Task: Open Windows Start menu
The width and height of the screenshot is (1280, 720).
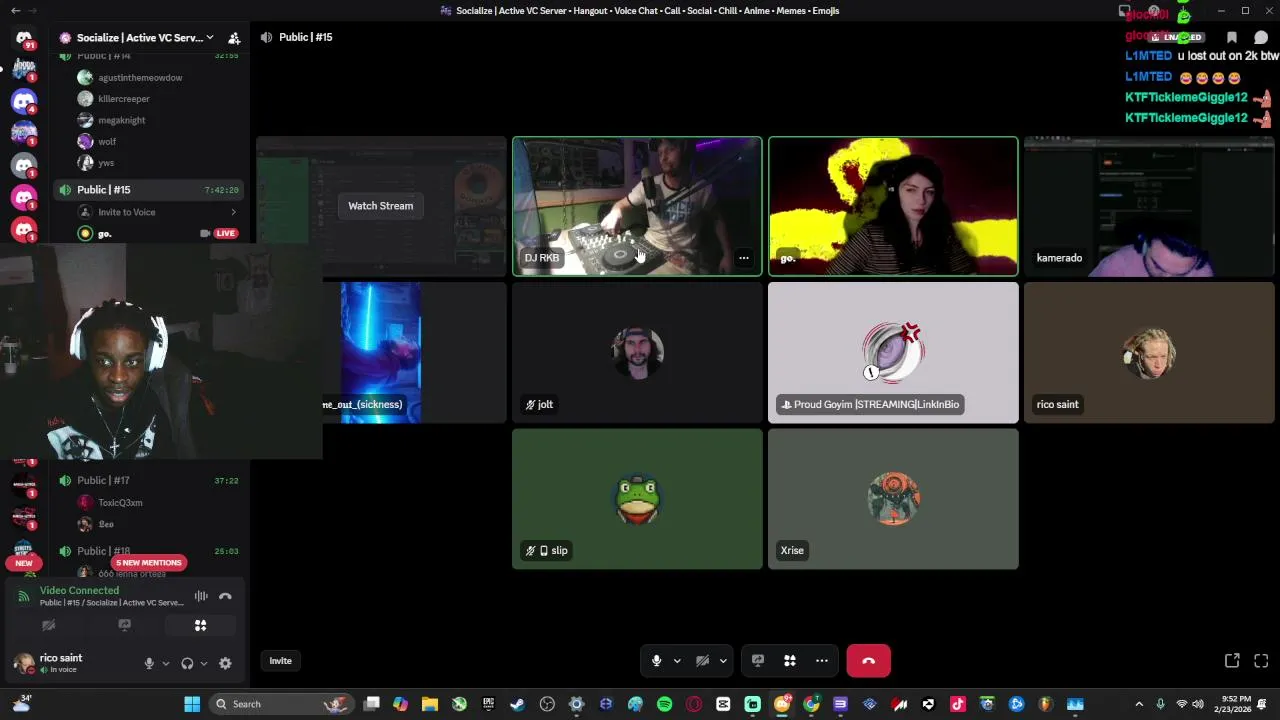Action: click(x=192, y=704)
